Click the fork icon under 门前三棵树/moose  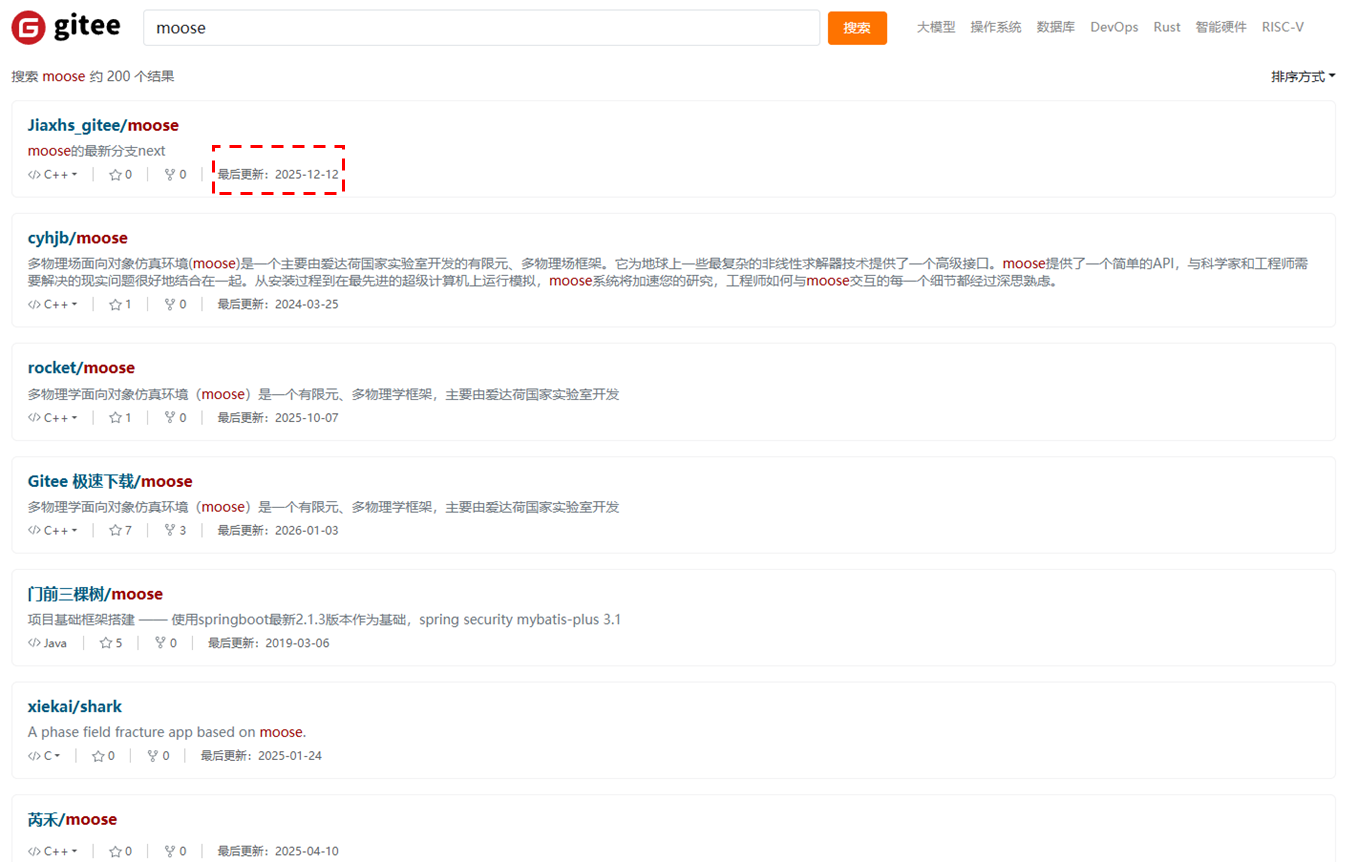point(160,643)
